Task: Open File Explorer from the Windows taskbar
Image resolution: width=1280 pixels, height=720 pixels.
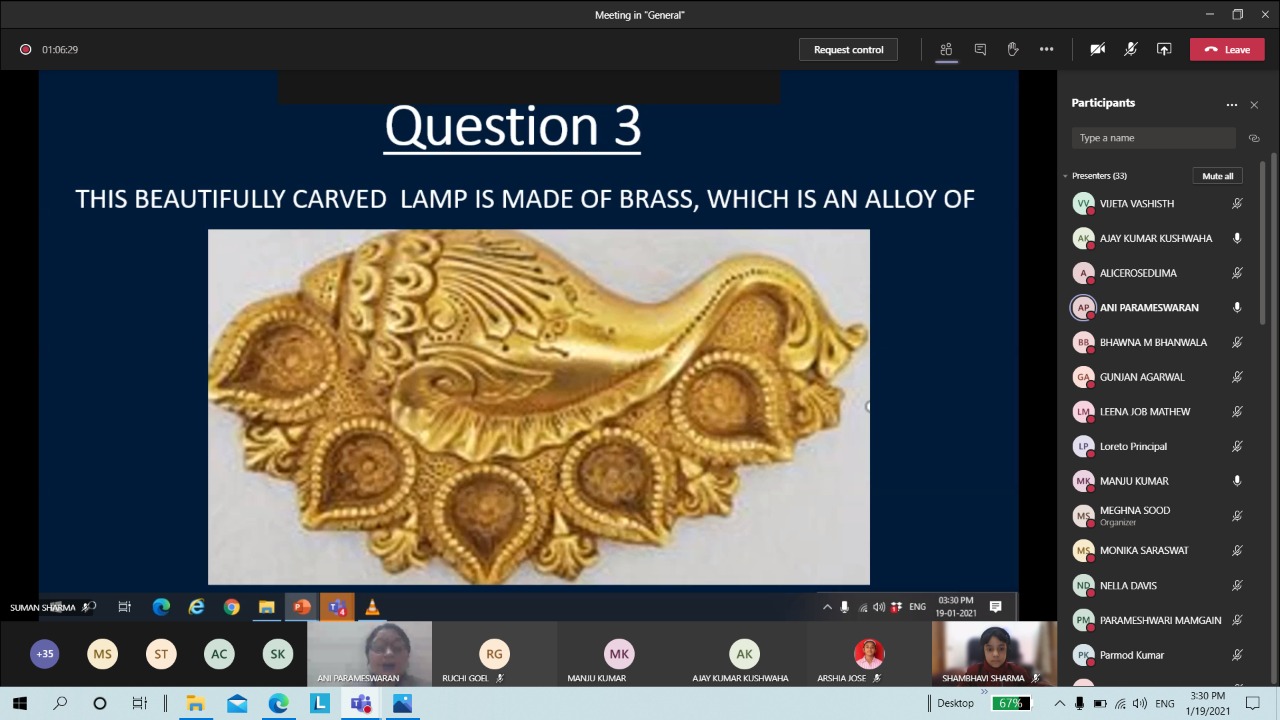Action: tap(196, 704)
